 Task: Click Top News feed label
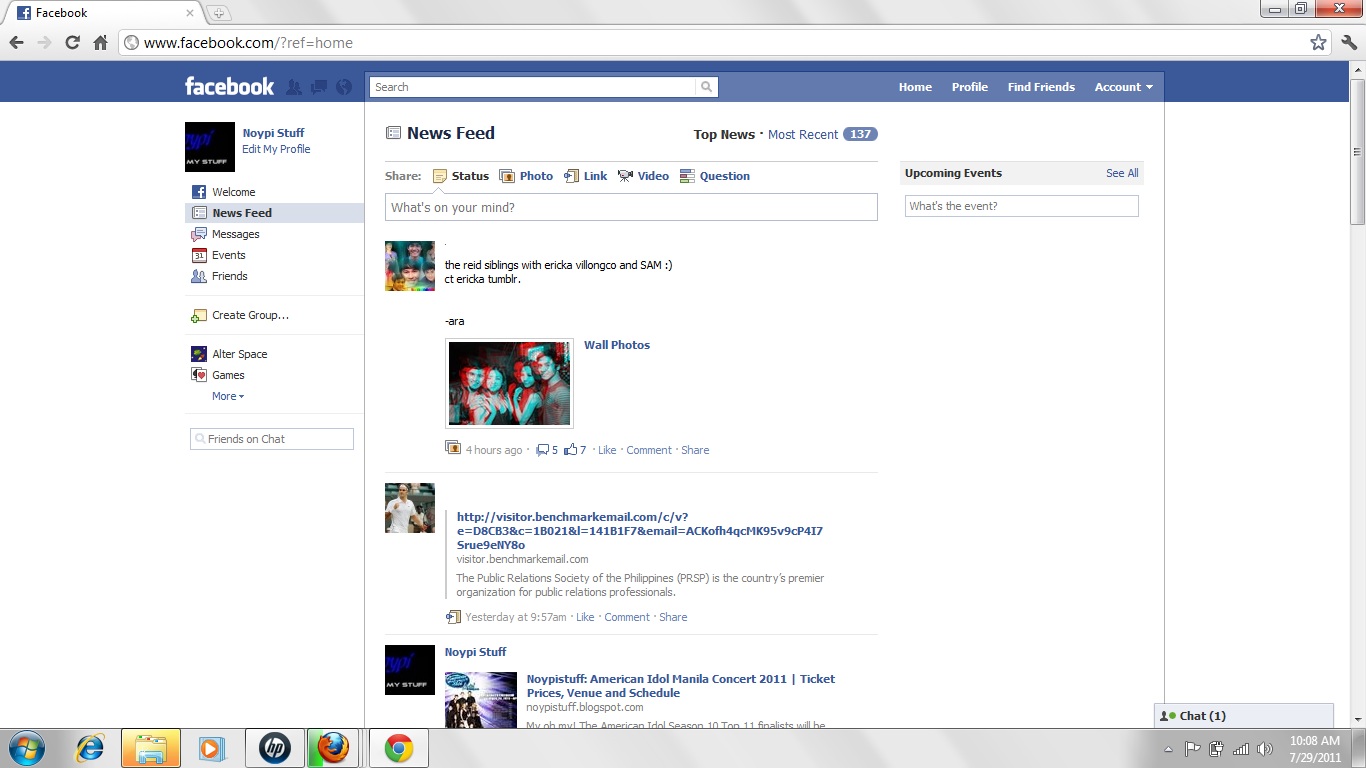(724, 135)
